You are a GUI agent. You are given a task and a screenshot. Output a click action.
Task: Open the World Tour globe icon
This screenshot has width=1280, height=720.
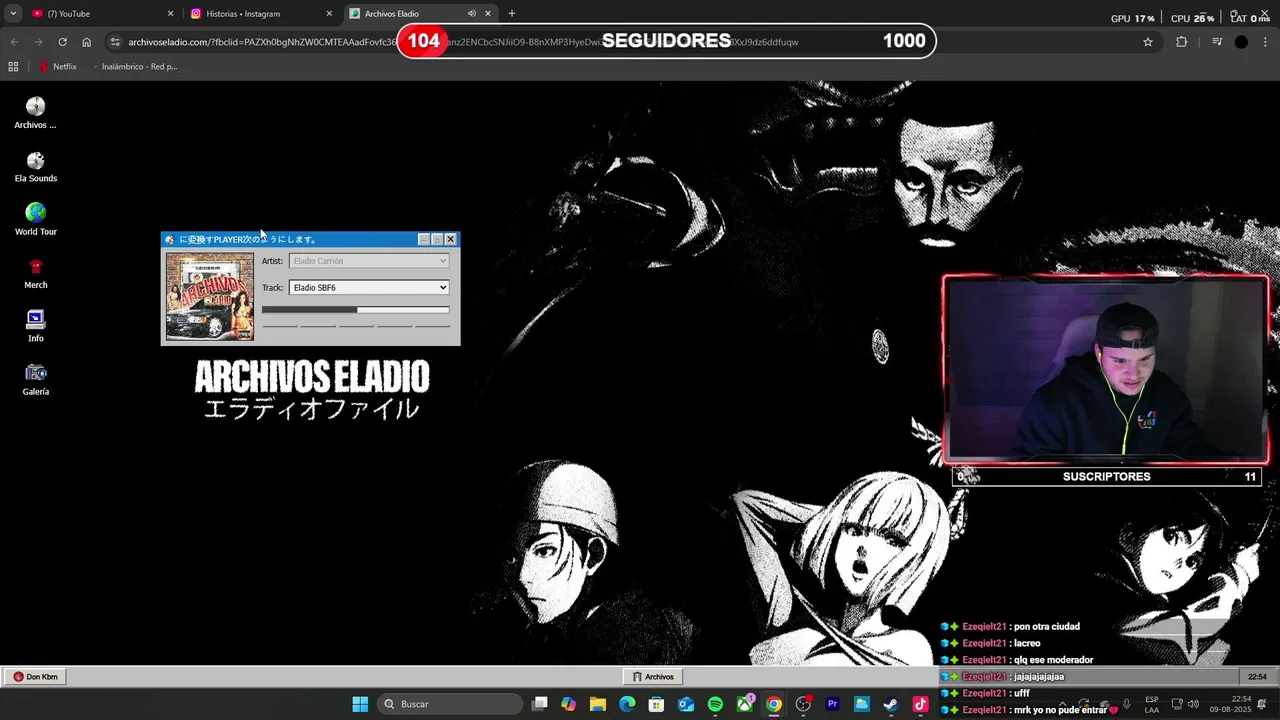coord(35,220)
